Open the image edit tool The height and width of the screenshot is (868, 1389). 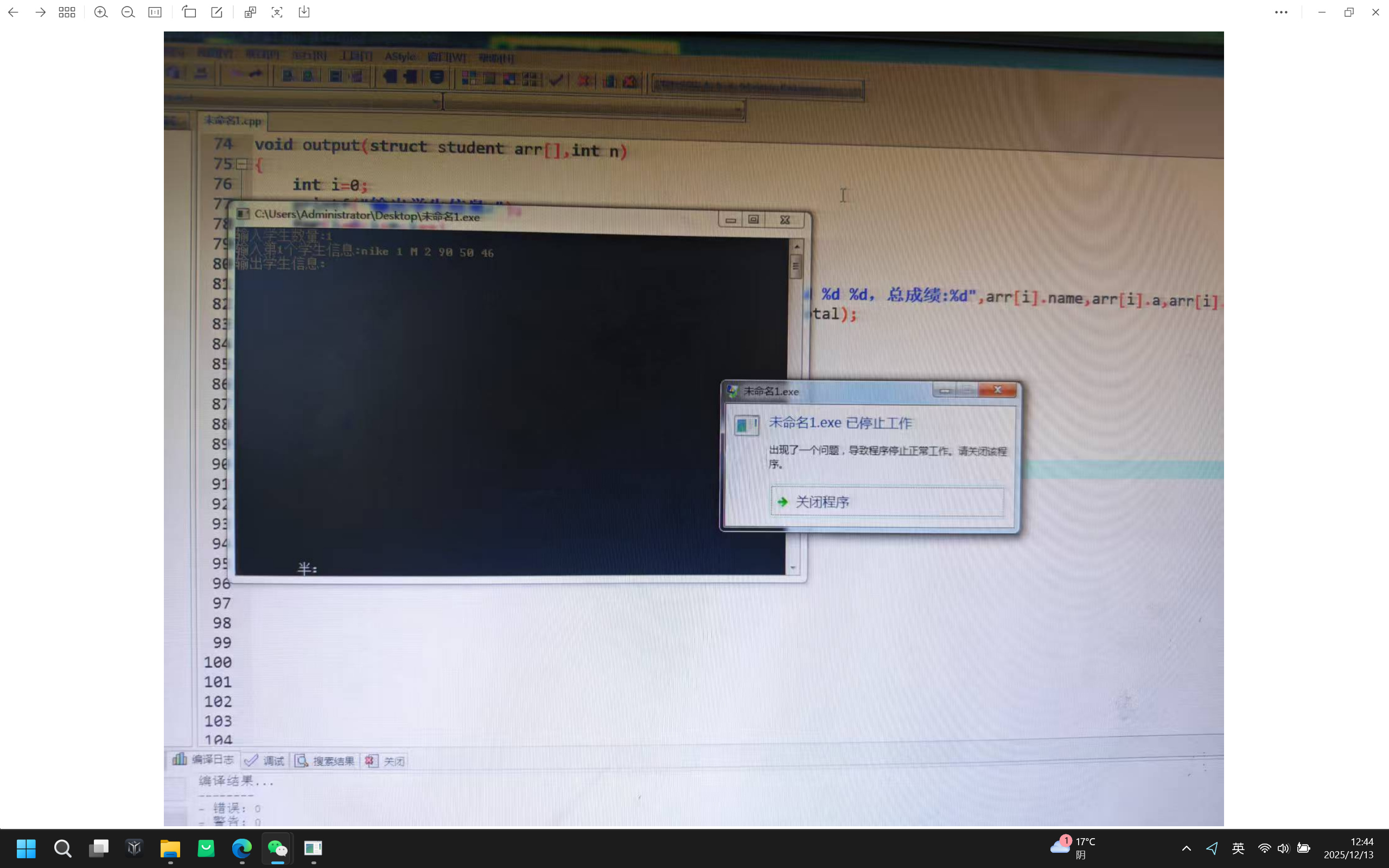click(x=217, y=12)
